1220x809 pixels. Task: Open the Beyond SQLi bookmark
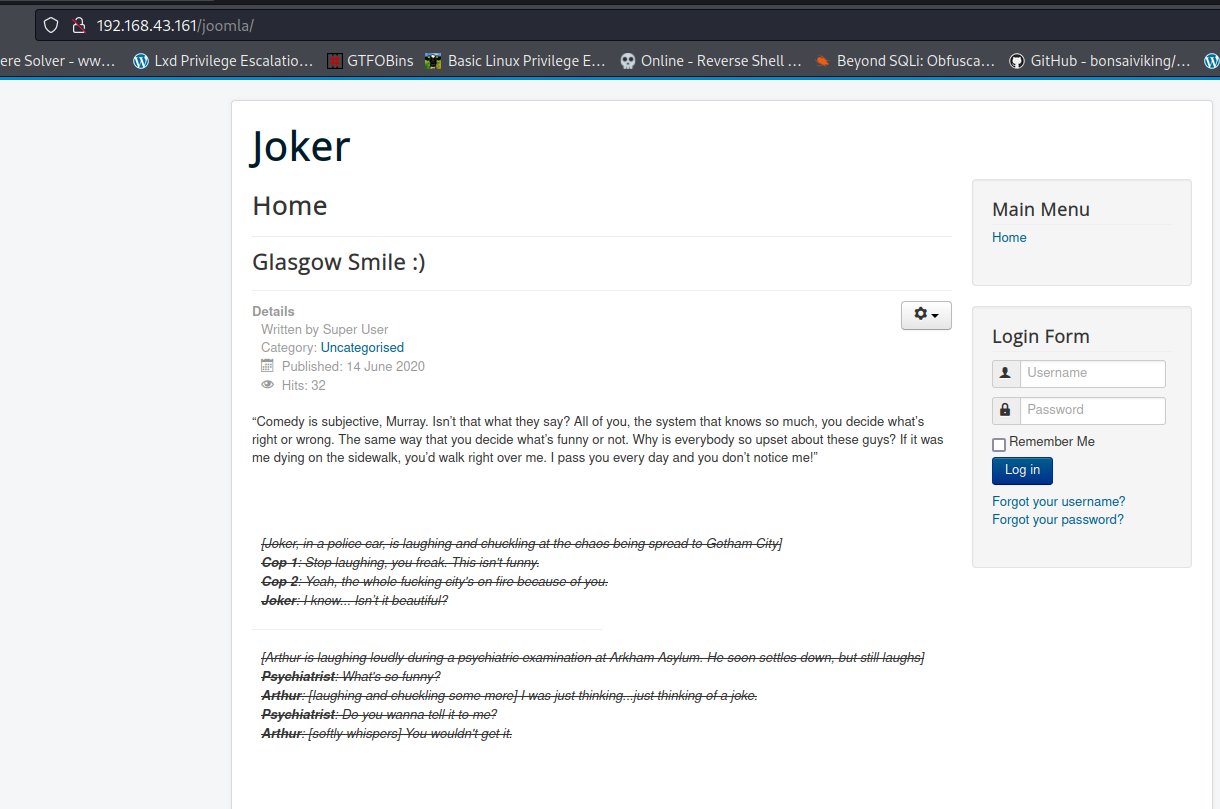(x=904, y=61)
